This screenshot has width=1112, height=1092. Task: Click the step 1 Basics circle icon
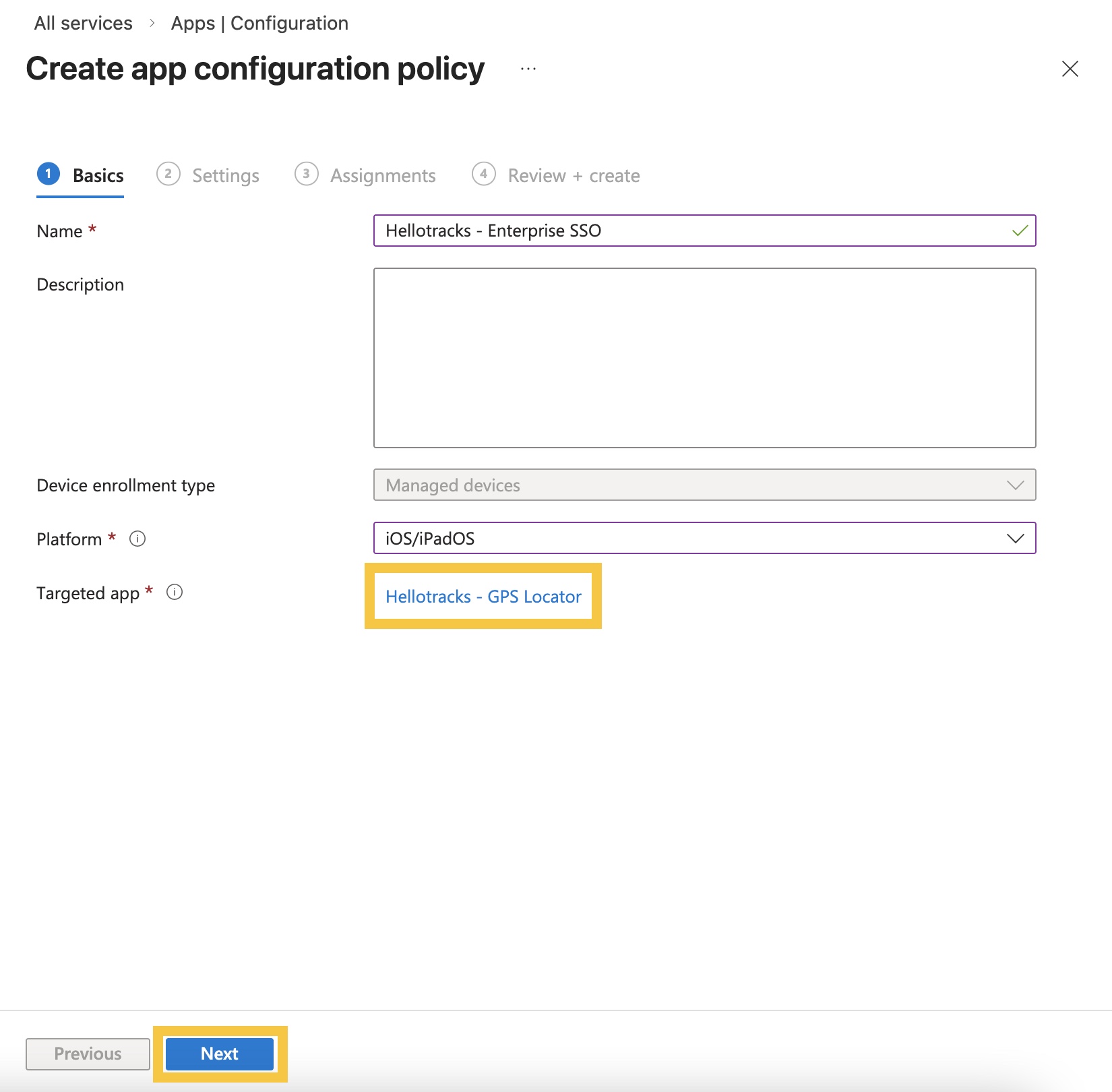(49, 174)
